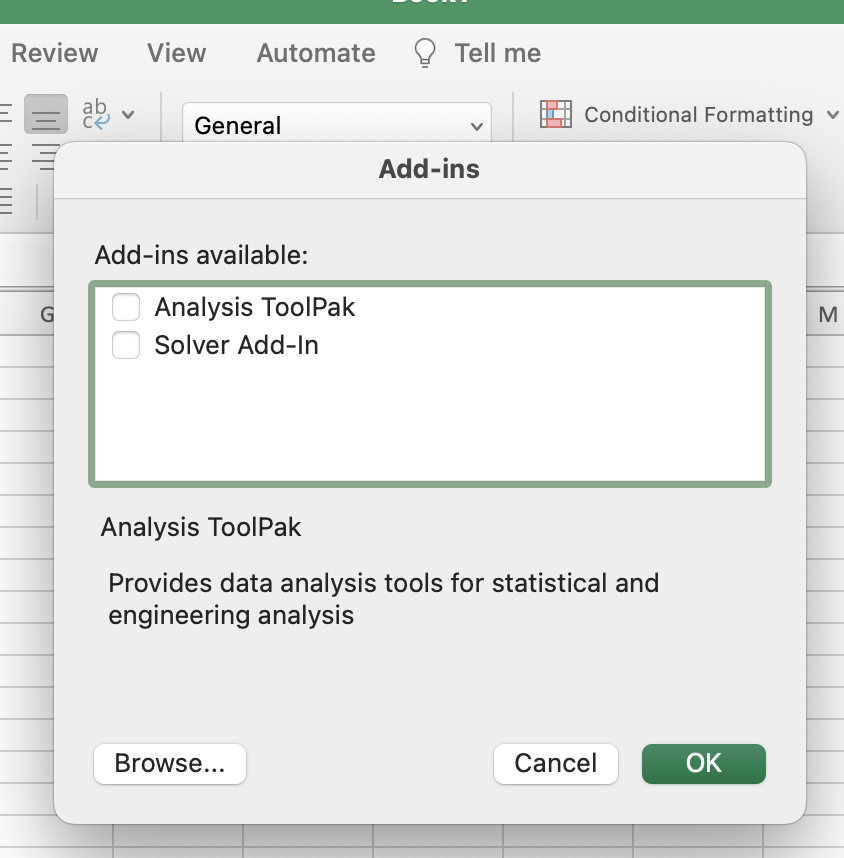844x858 pixels.
Task: Click the Tell me search field
Action: (497, 53)
